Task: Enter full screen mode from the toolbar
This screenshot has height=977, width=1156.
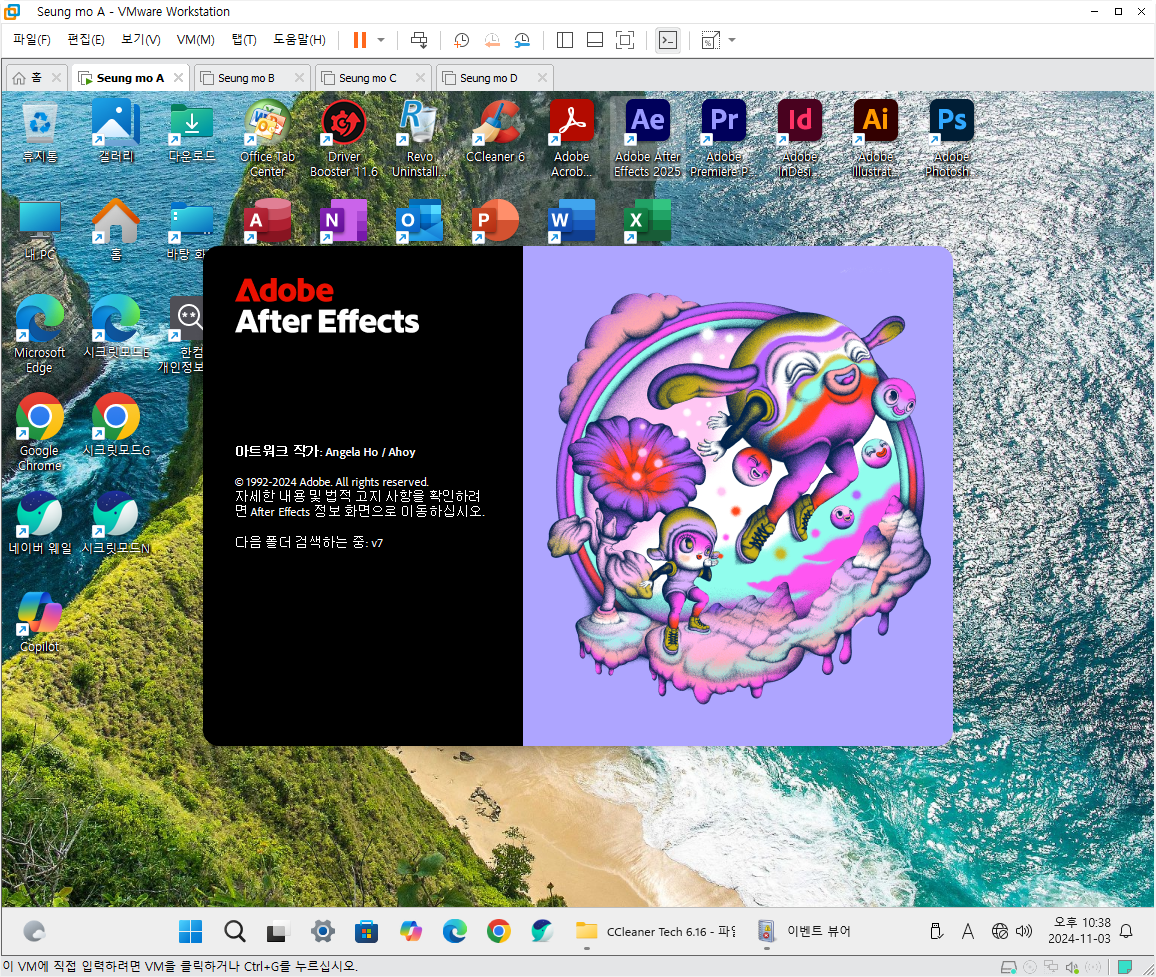Action: (625, 40)
